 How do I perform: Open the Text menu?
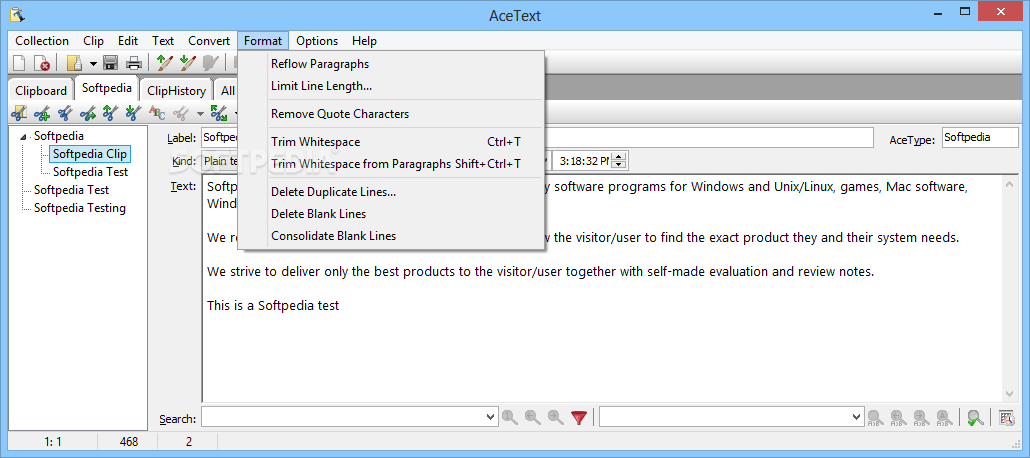163,41
